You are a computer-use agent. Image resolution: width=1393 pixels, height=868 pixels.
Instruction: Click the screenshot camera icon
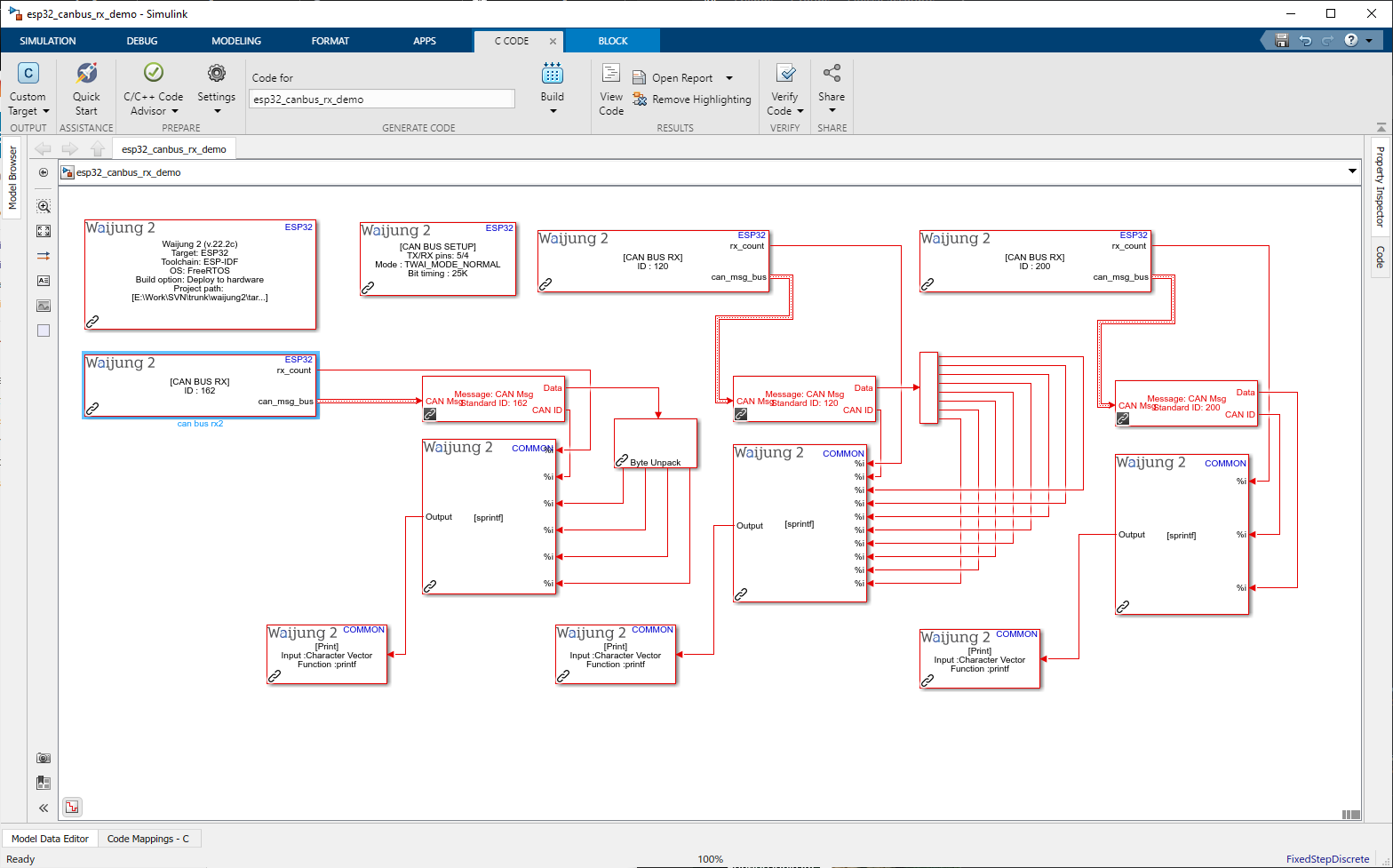pyautogui.click(x=44, y=758)
